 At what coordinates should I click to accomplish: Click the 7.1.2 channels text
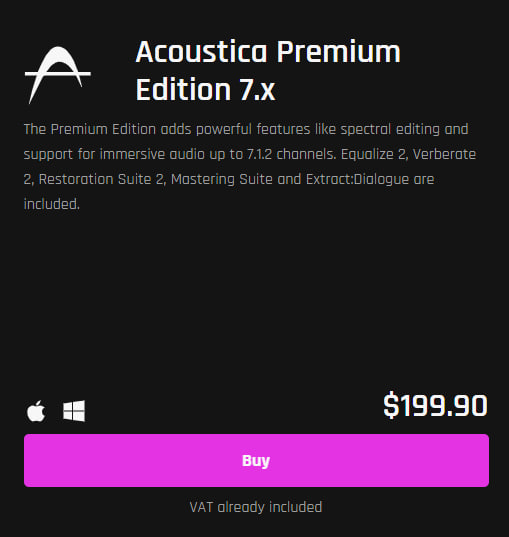tap(291, 154)
